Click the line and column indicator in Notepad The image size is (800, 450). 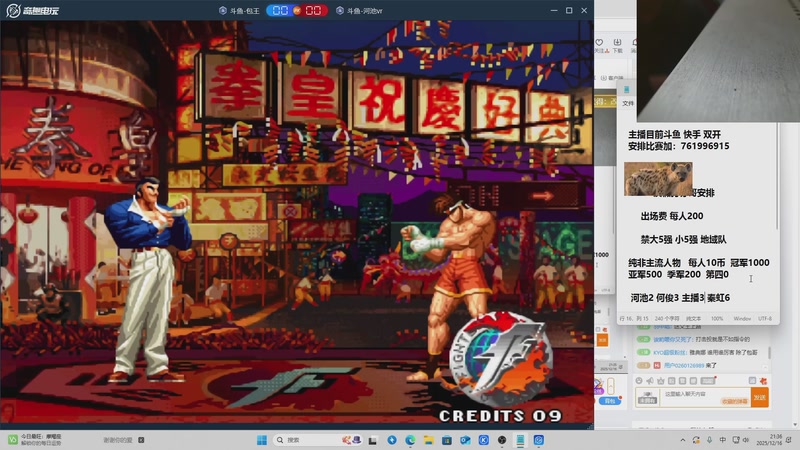[633, 318]
